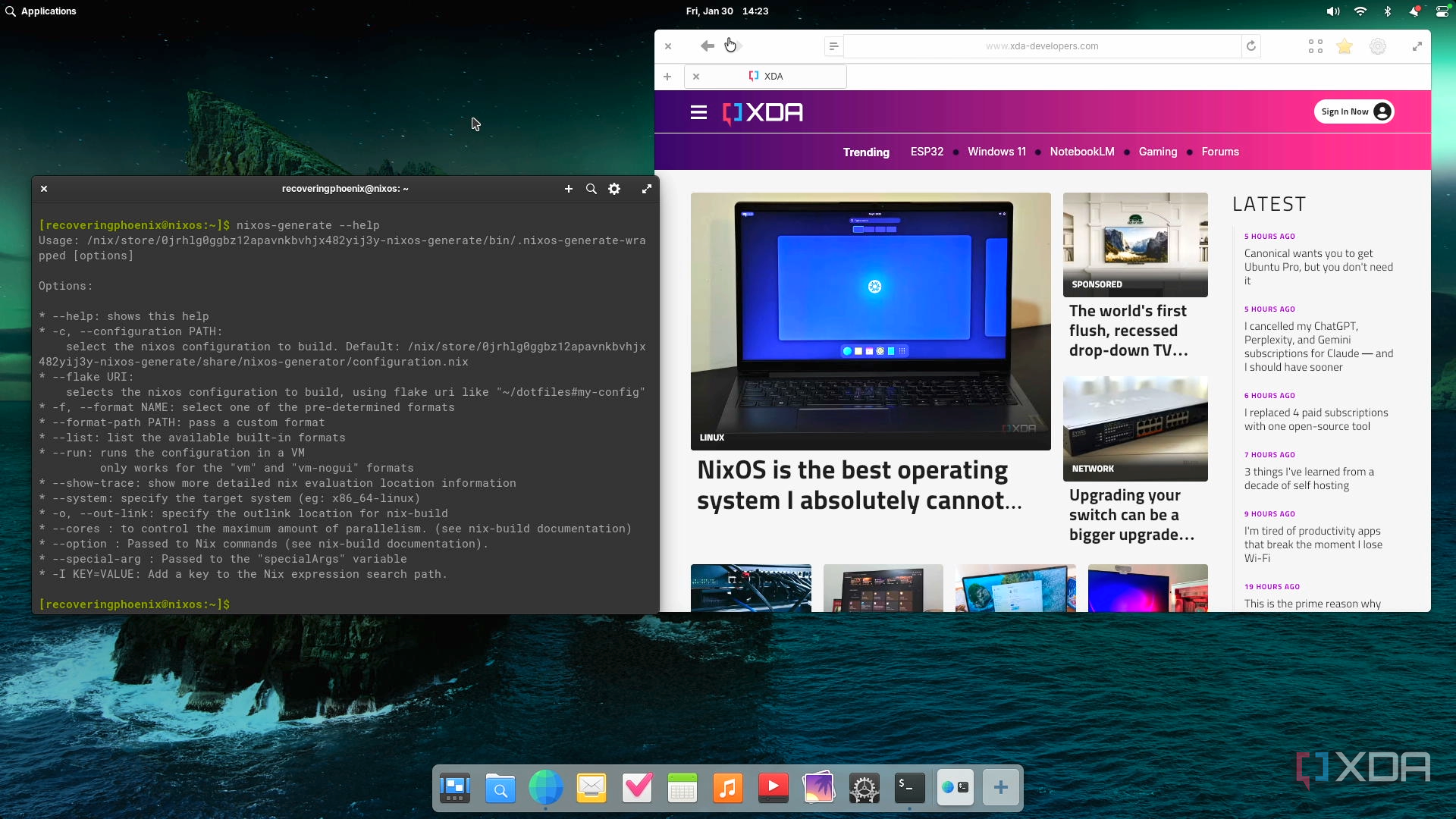
Task: Open Videos app from dock
Action: [x=773, y=789]
